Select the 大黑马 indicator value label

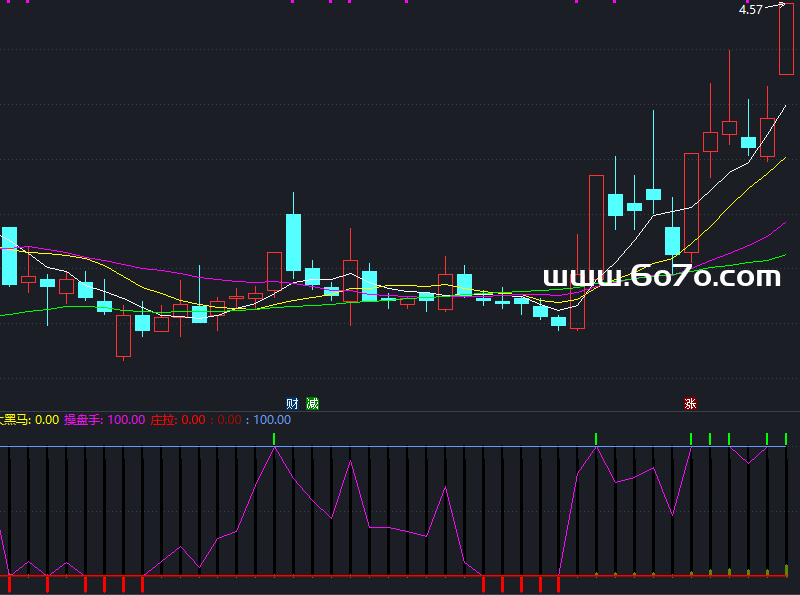click(x=30, y=420)
